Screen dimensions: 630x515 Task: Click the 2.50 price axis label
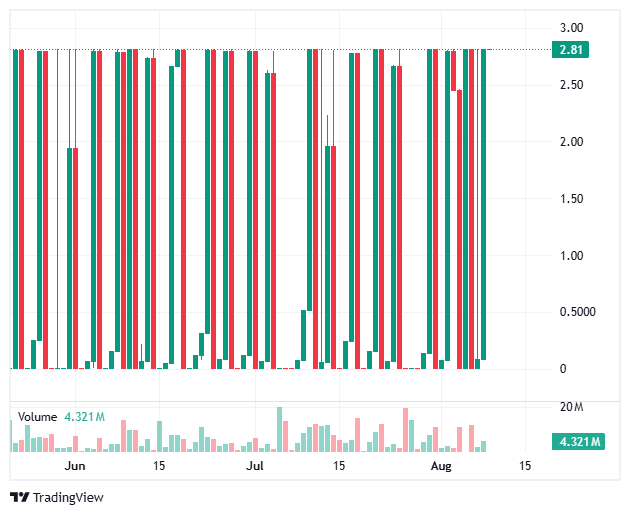[571, 85]
